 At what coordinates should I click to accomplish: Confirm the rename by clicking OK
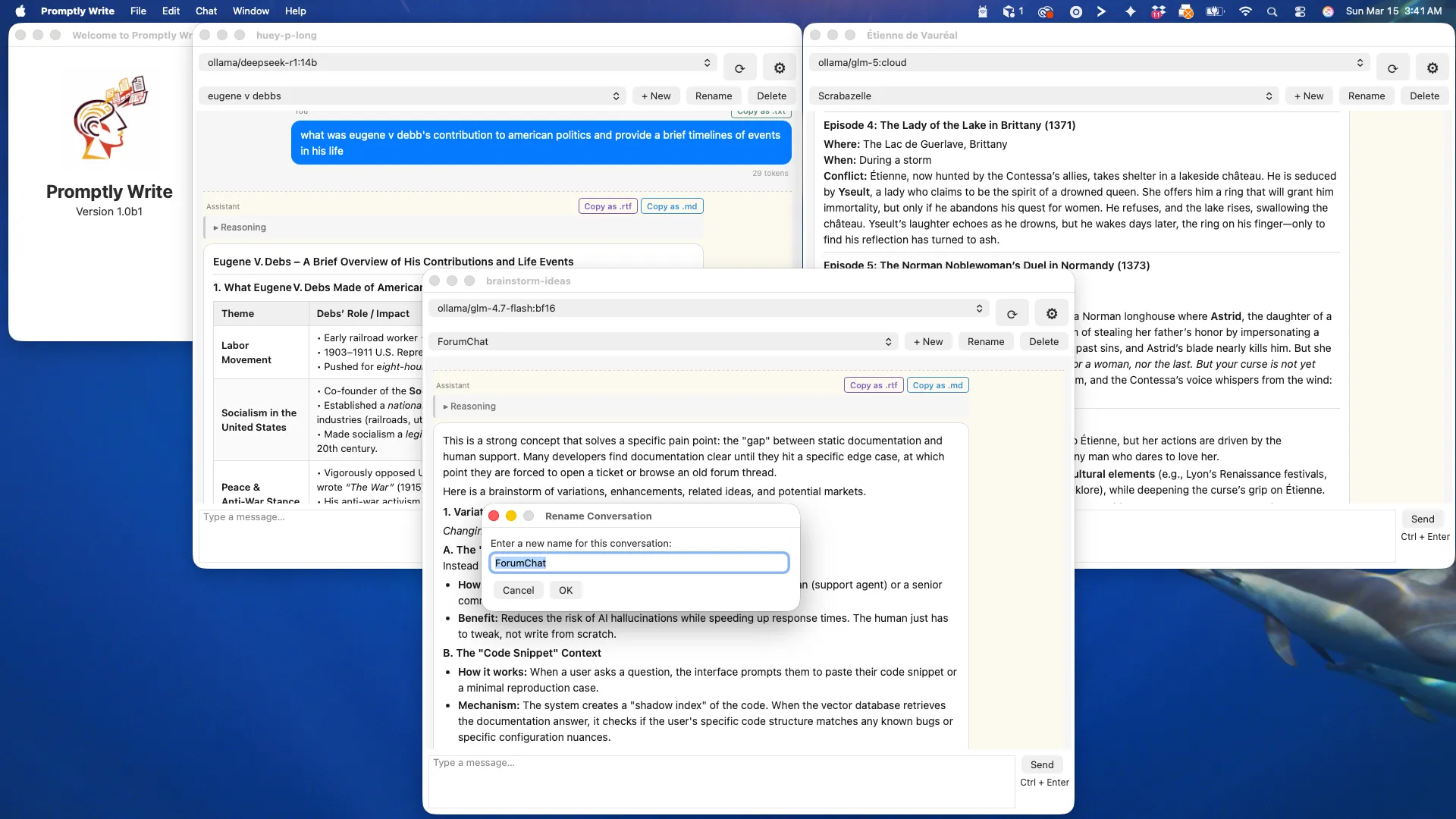(x=565, y=590)
